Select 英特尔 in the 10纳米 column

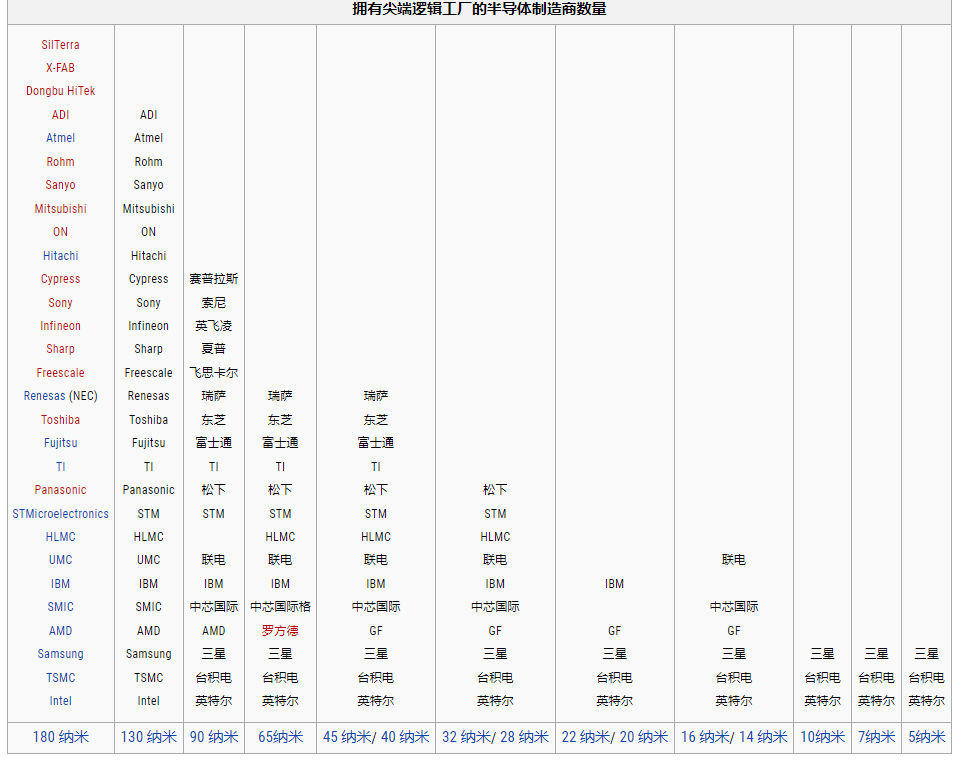pyautogui.click(x=822, y=701)
